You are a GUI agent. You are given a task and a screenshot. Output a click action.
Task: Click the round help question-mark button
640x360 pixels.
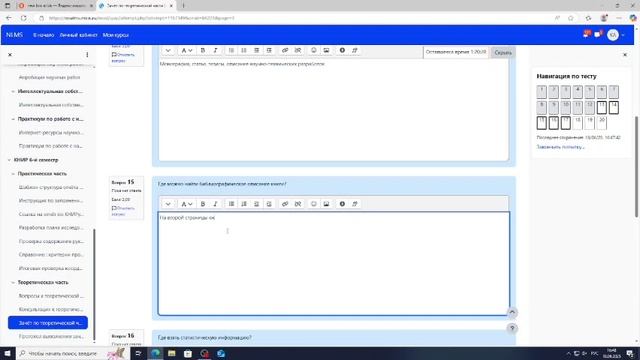(x=512, y=328)
